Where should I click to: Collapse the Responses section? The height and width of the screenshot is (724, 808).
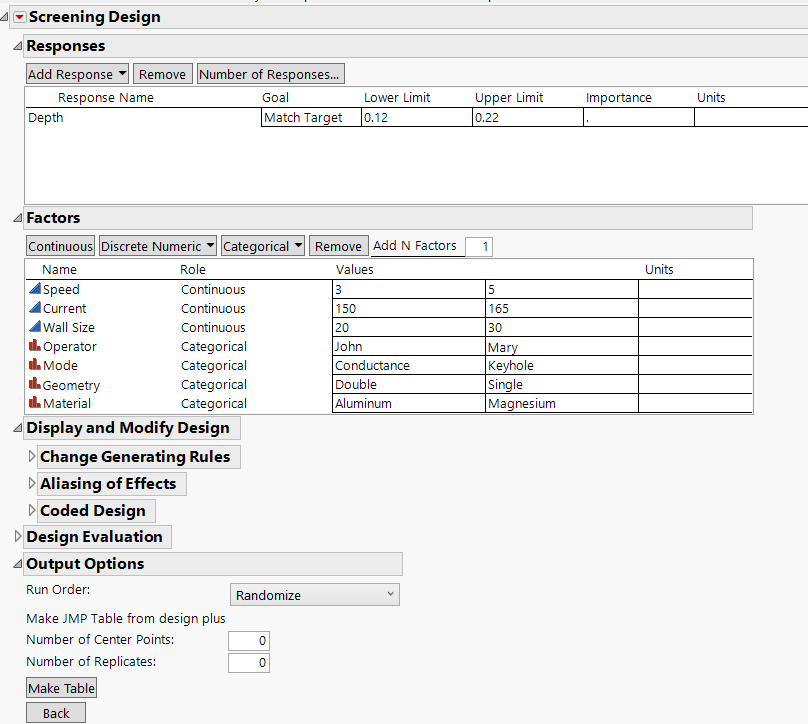click(x=16, y=45)
